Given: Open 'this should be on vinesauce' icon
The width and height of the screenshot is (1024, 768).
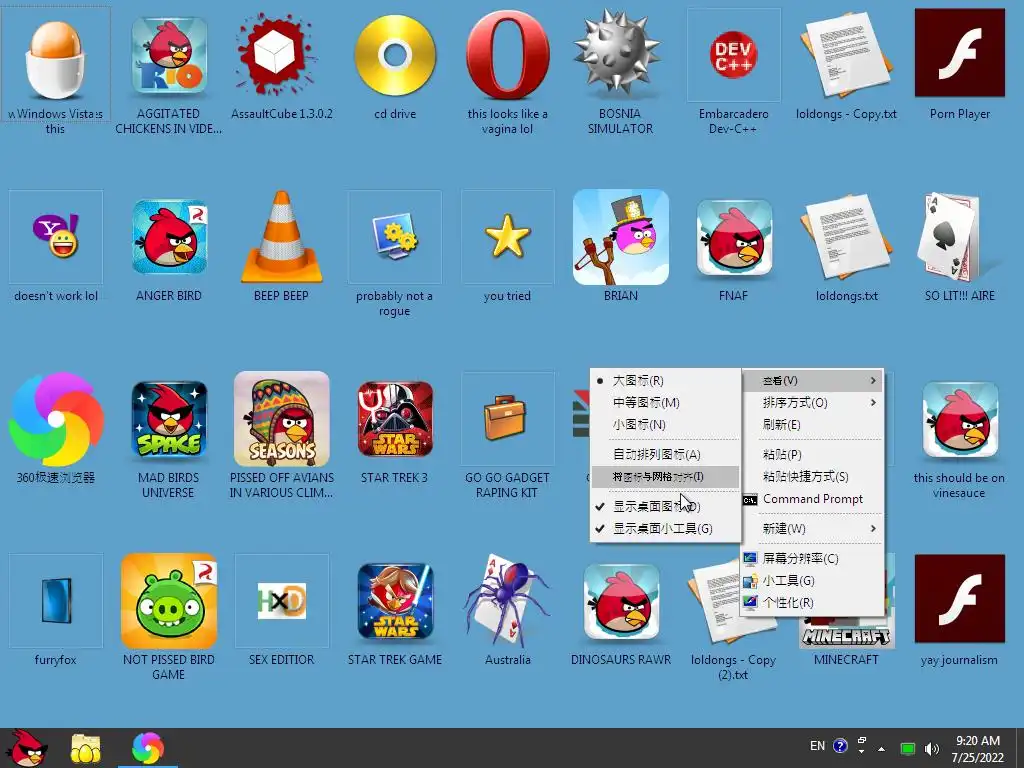Looking at the screenshot, I should coord(959,419).
